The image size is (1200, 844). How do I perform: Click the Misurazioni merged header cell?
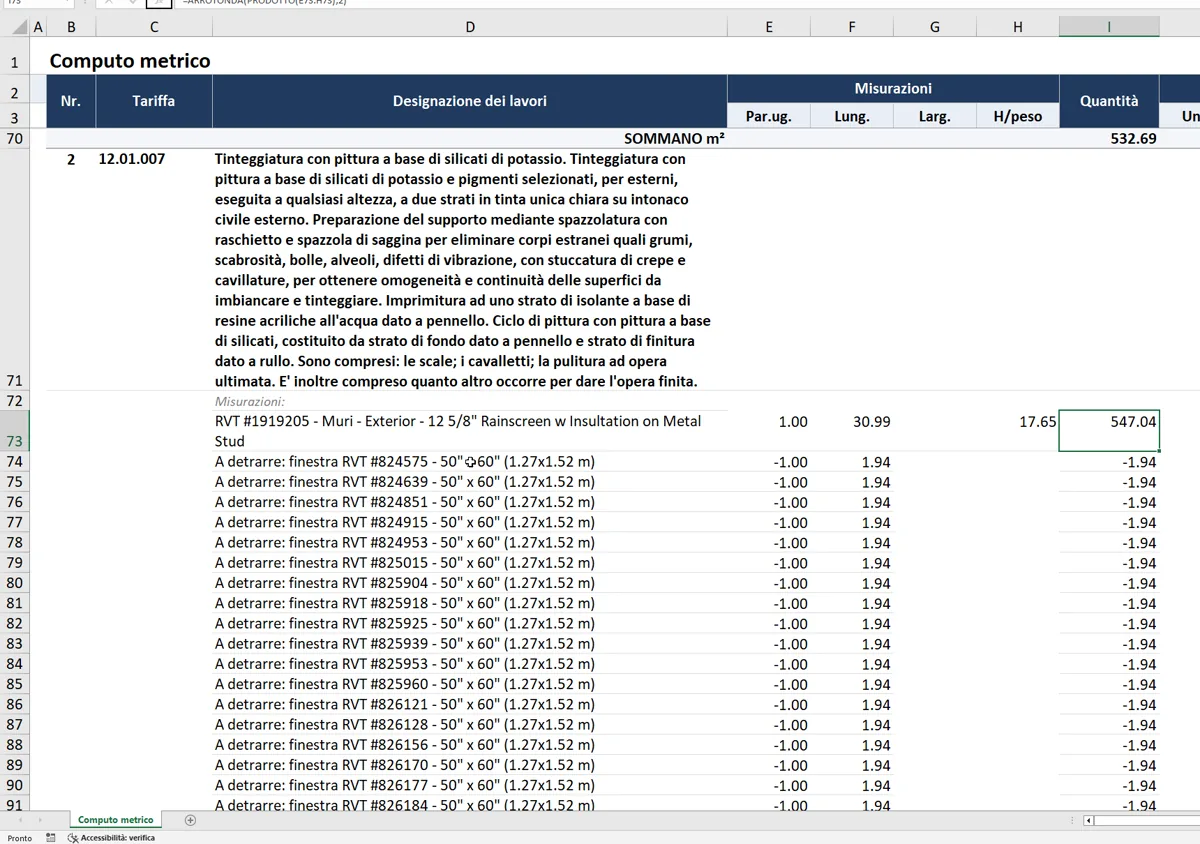click(893, 88)
